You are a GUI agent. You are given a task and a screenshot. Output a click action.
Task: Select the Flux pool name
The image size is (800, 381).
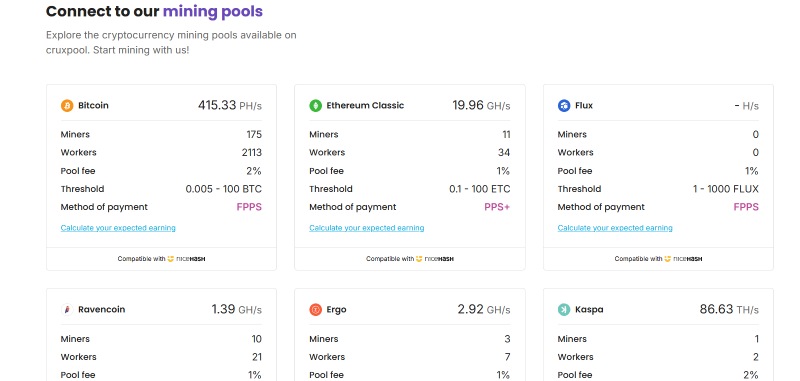coord(584,106)
